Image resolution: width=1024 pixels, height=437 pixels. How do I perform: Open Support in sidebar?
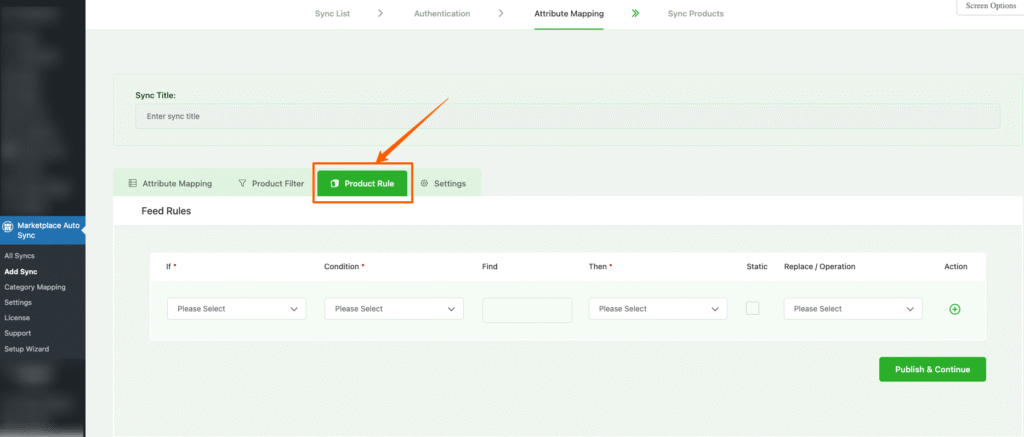point(18,333)
